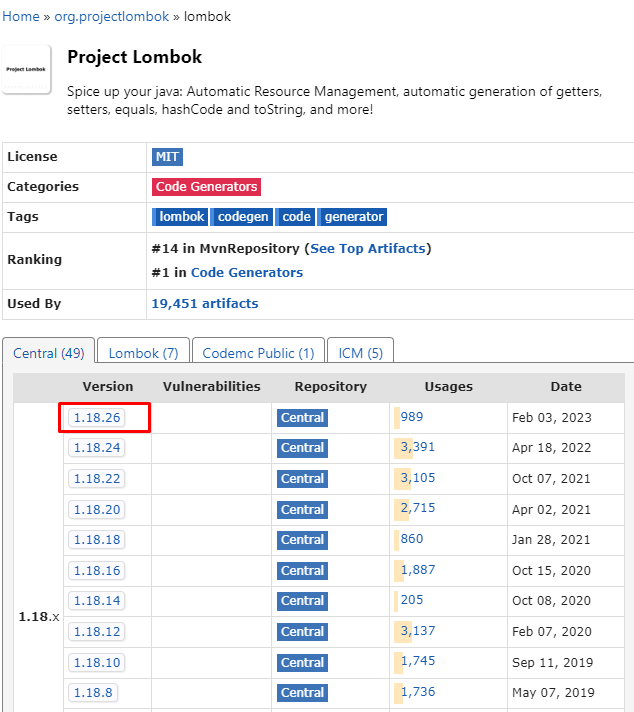634x712 pixels.
Task: Open the 205 usages link
Action: [x=411, y=599]
